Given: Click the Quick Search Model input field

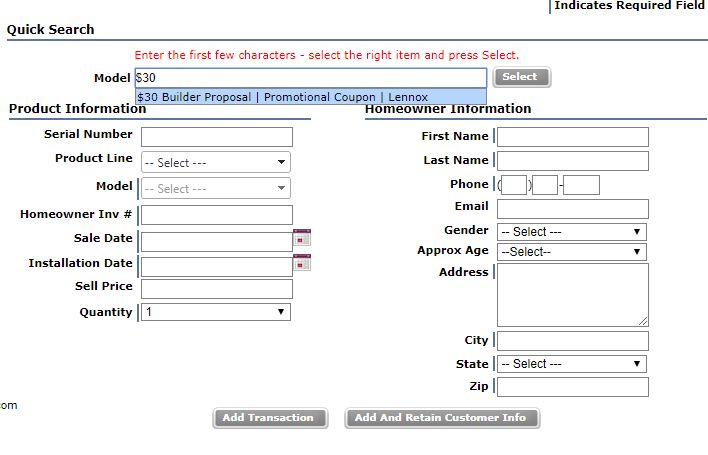Looking at the screenshot, I should pos(311,78).
